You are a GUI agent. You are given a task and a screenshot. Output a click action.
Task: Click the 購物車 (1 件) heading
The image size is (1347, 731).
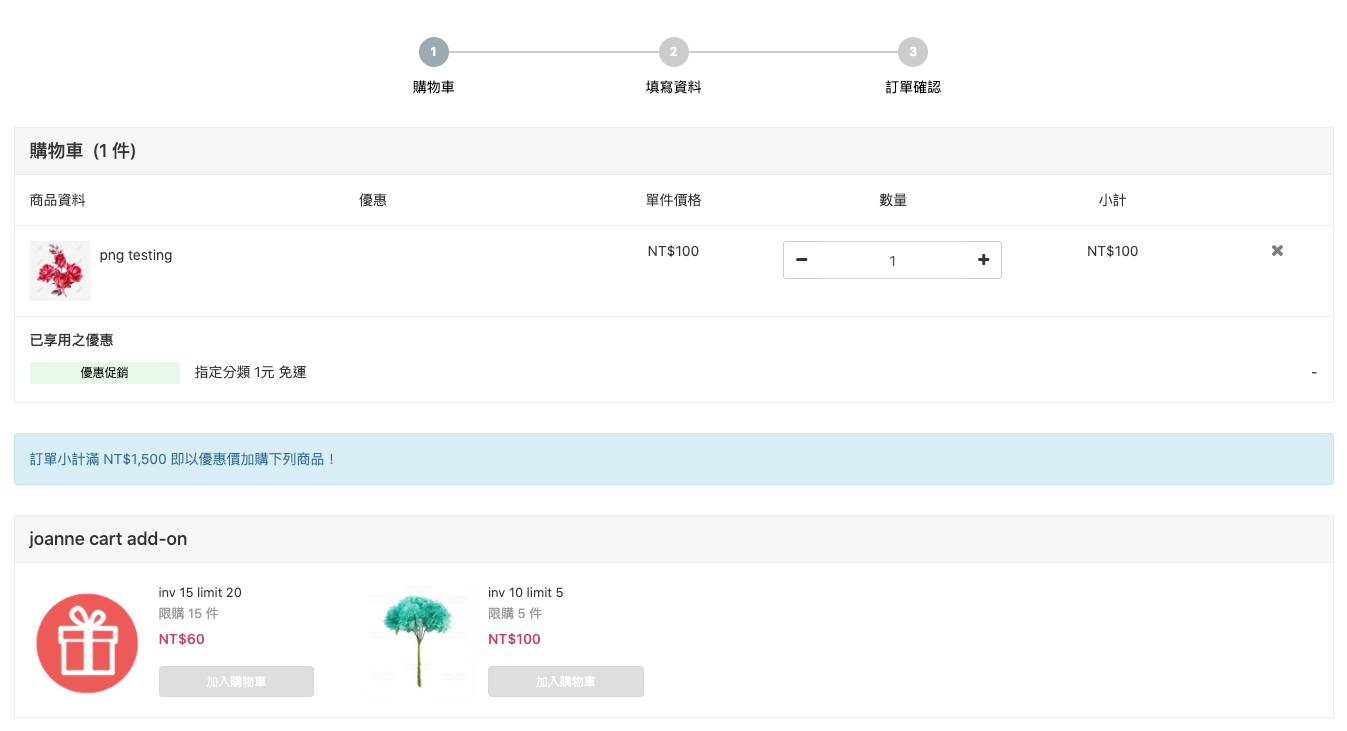point(83,151)
